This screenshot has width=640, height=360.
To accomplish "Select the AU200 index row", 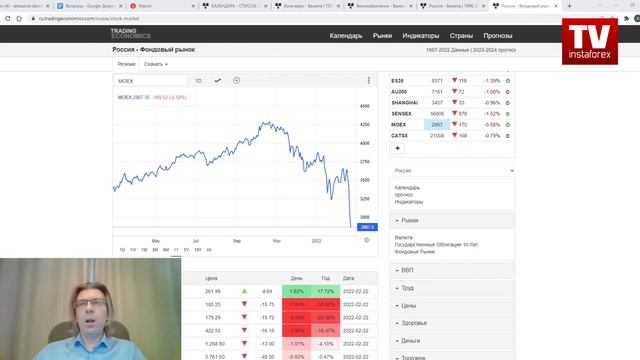I will click(x=452, y=92).
